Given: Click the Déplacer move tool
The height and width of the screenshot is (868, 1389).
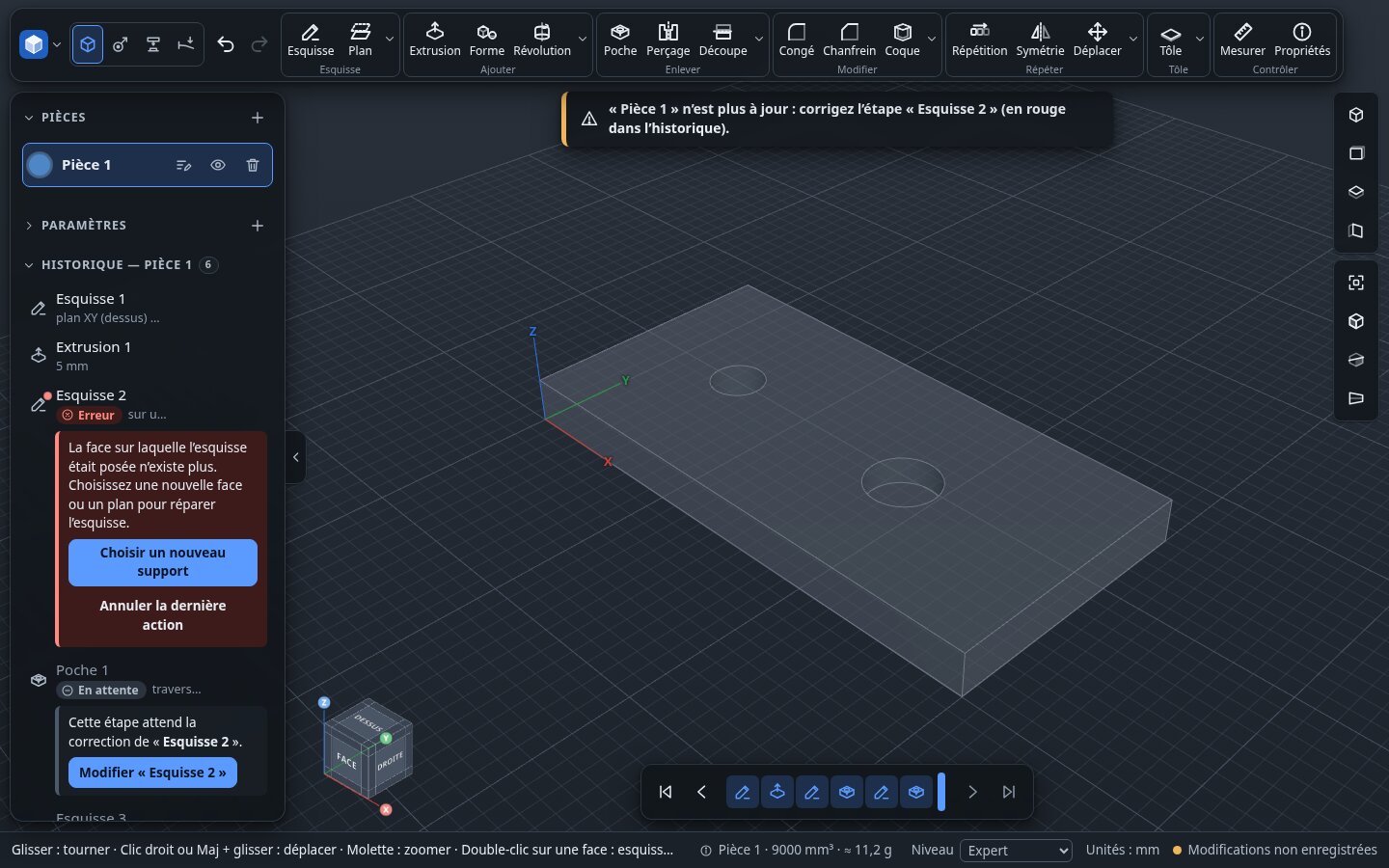Looking at the screenshot, I should click(x=1097, y=40).
